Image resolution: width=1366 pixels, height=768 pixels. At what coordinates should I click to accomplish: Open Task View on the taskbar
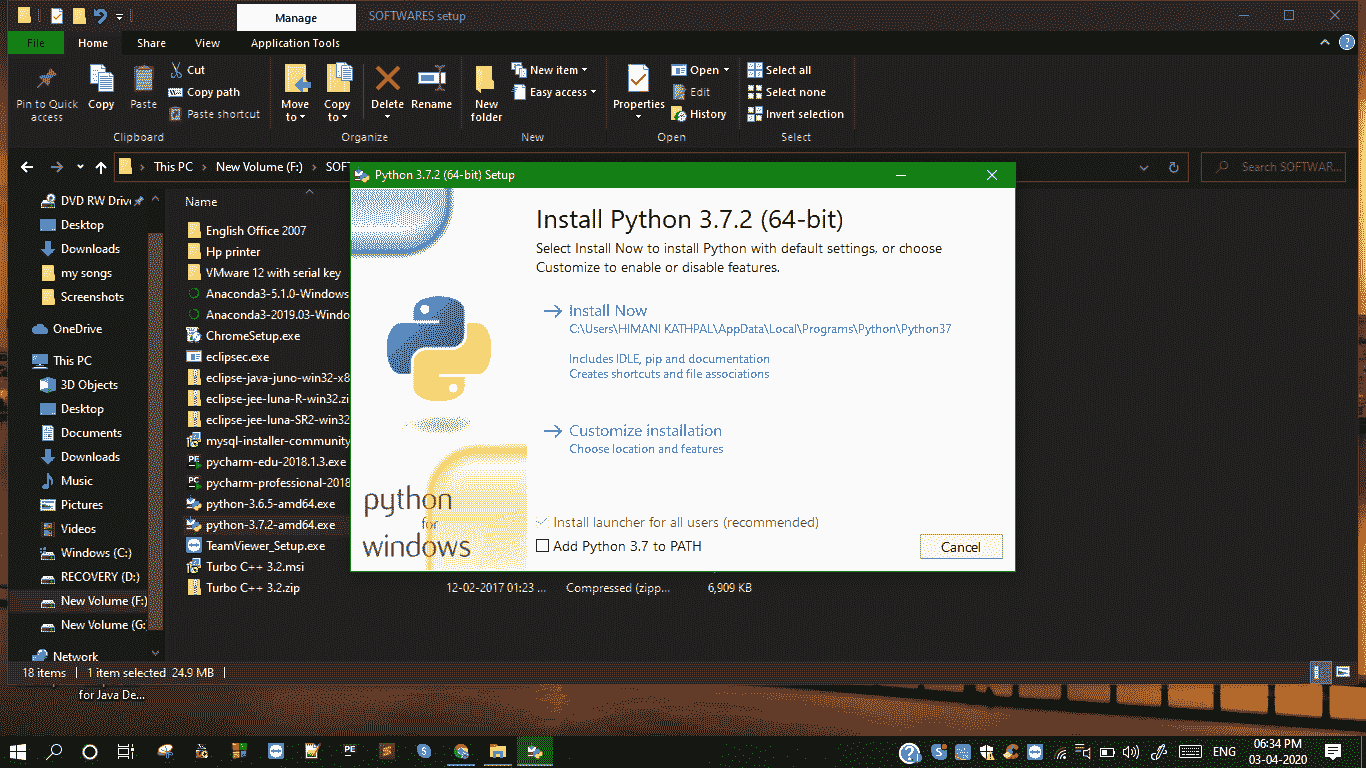pyautogui.click(x=126, y=751)
